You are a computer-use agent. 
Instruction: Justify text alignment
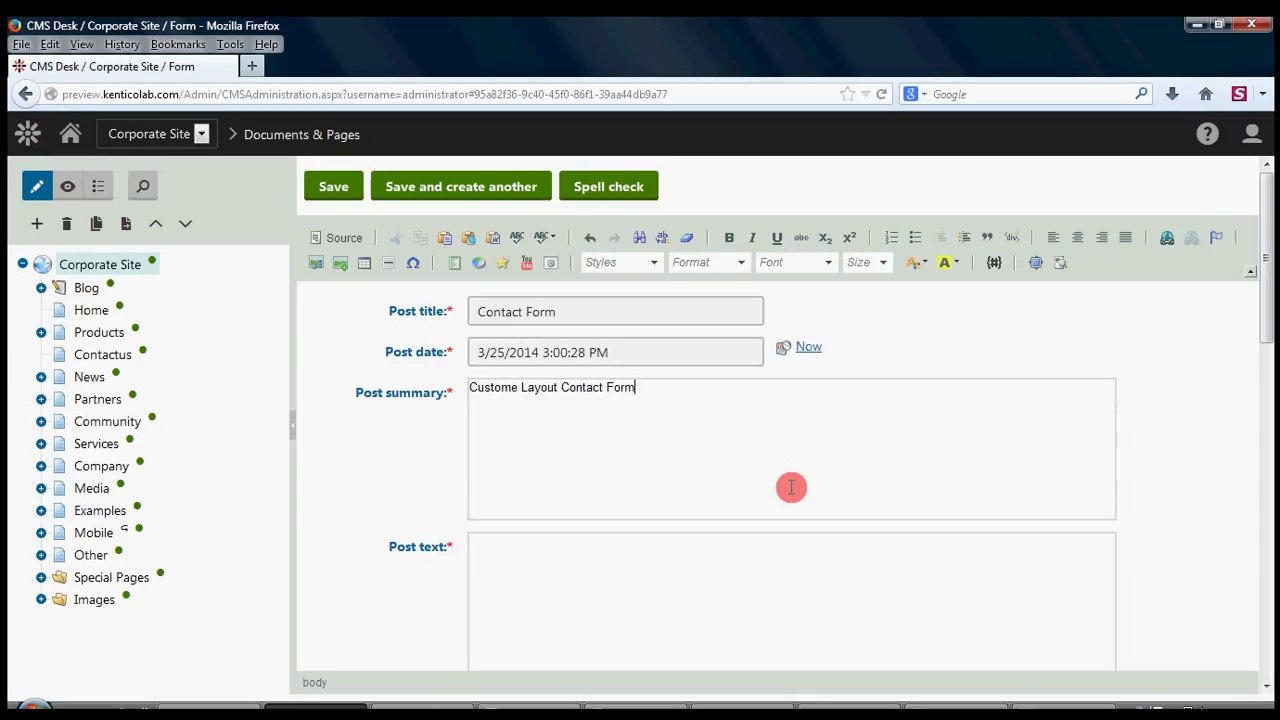(1125, 238)
